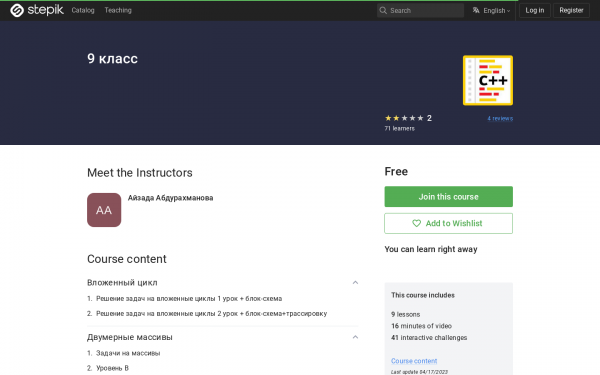Screen dimensions: 600x375
Task: Collapse the Вложенный цикл section chevron
Action: pyautogui.click(x=355, y=282)
